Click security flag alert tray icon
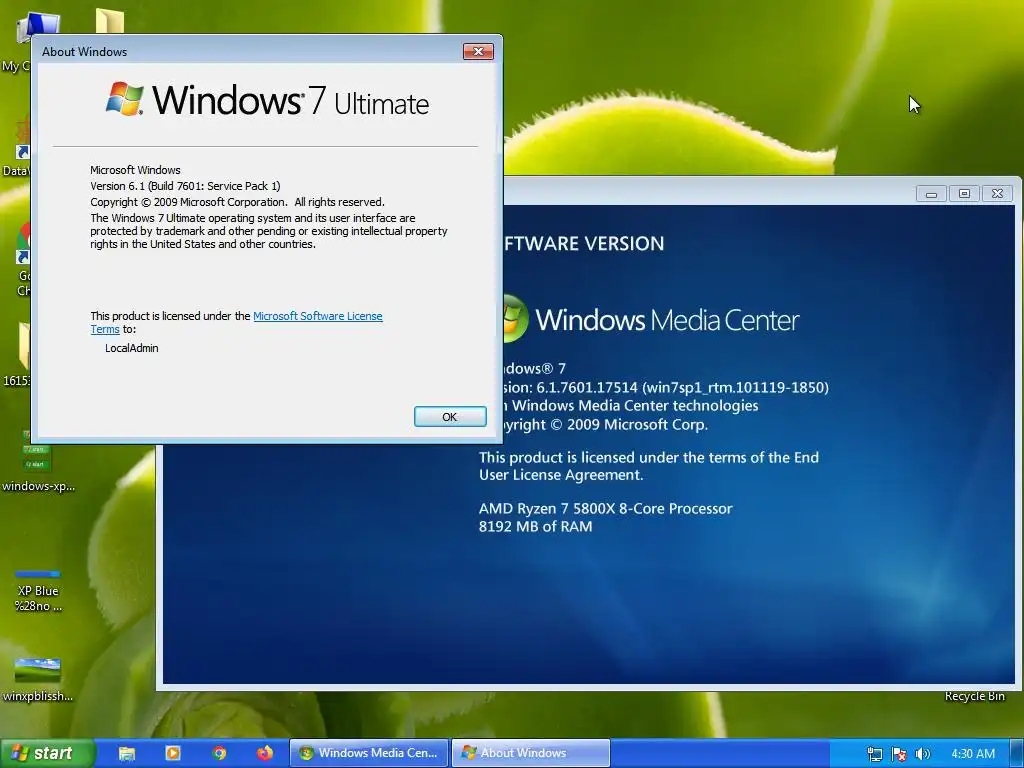The height and width of the screenshot is (768, 1024). [899, 754]
